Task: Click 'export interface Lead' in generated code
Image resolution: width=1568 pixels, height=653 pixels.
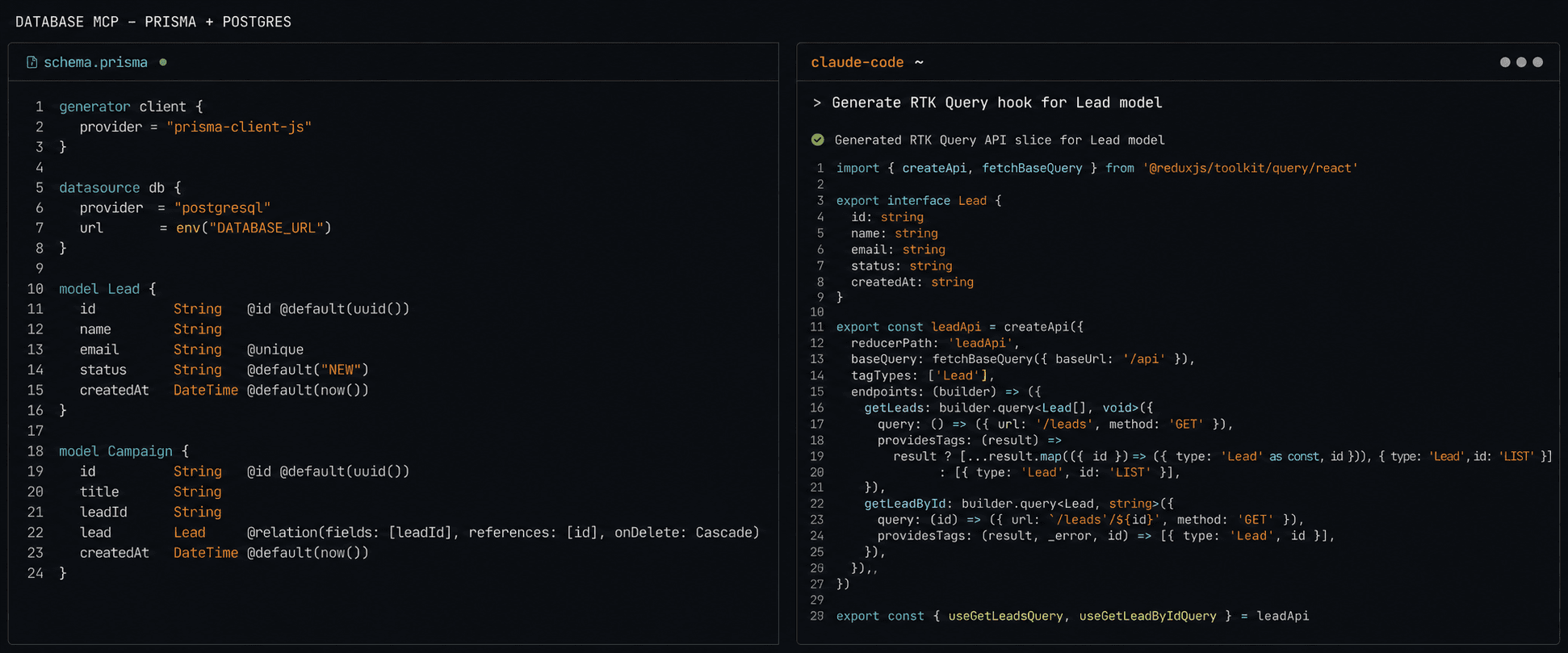Action: click(912, 200)
